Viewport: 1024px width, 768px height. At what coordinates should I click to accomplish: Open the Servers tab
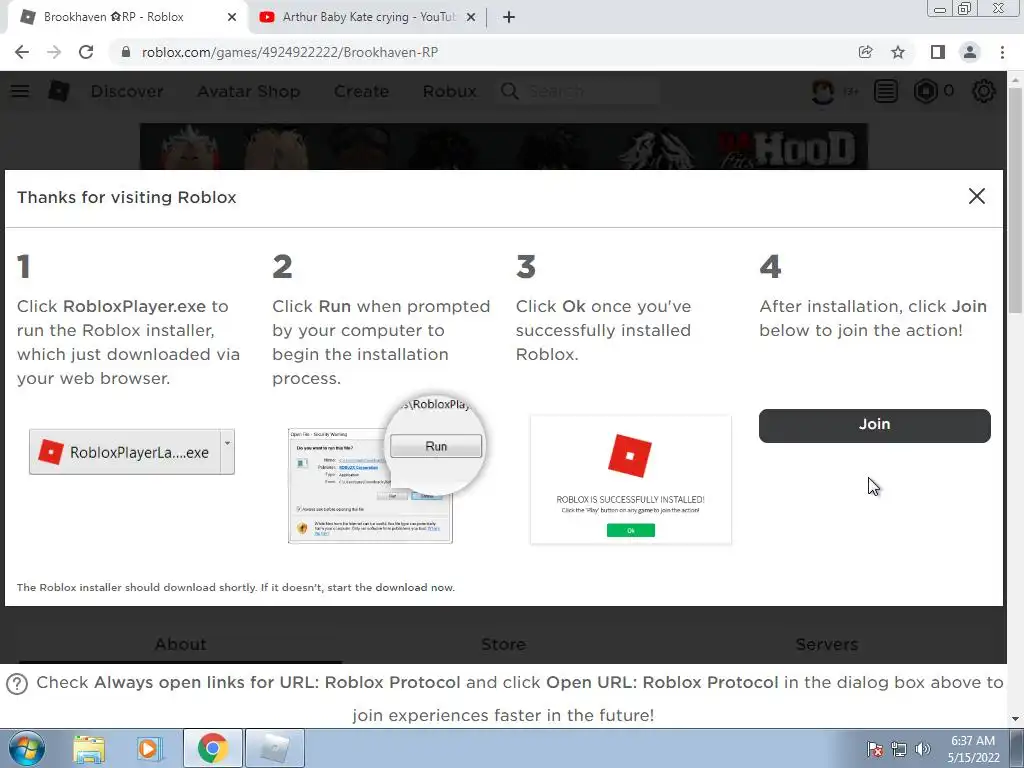pos(827,645)
